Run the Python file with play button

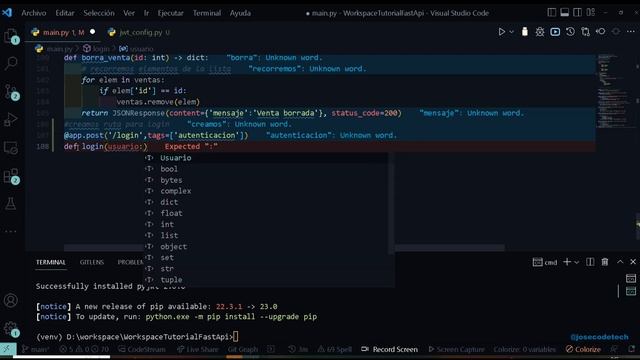pyautogui.click(x=502, y=32)
